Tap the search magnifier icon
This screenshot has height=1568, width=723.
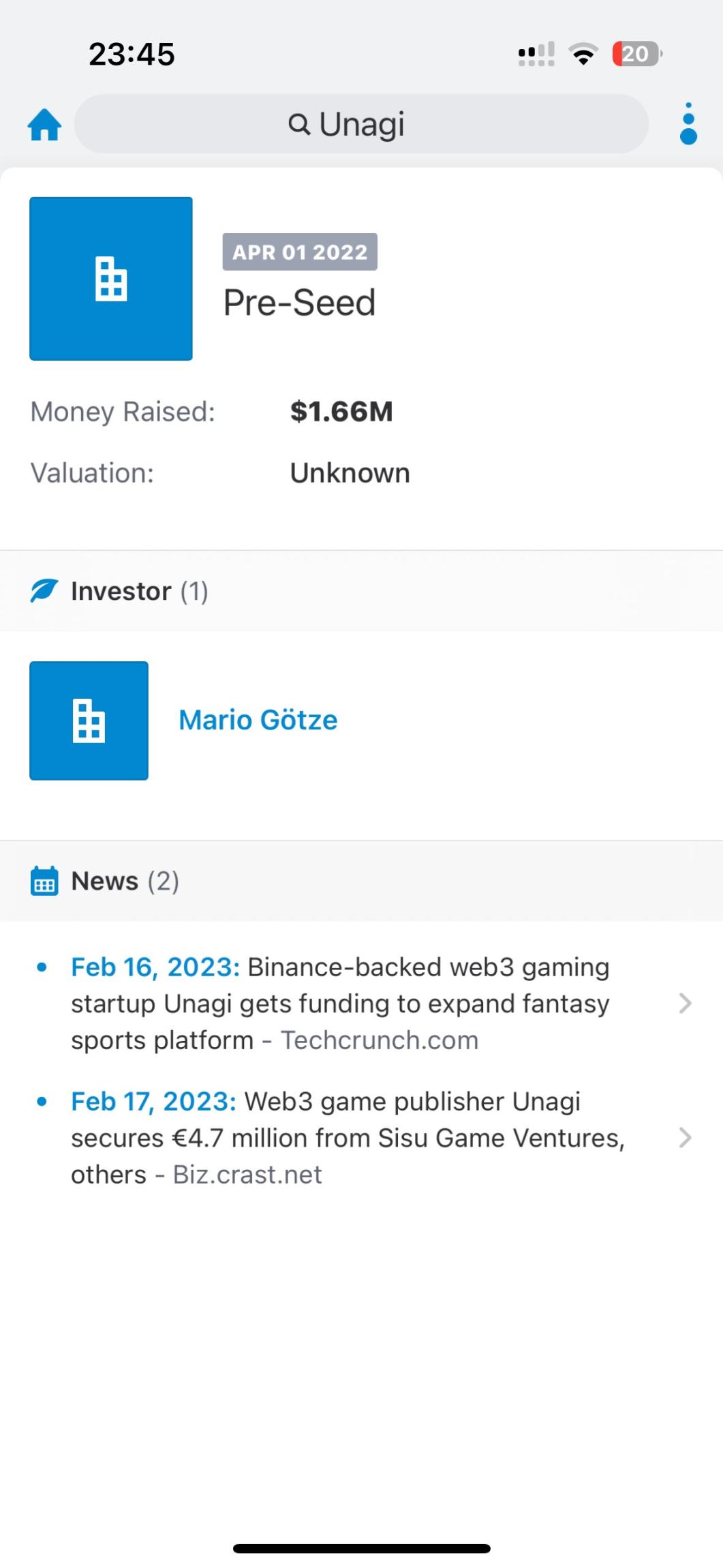coord(299,124)
